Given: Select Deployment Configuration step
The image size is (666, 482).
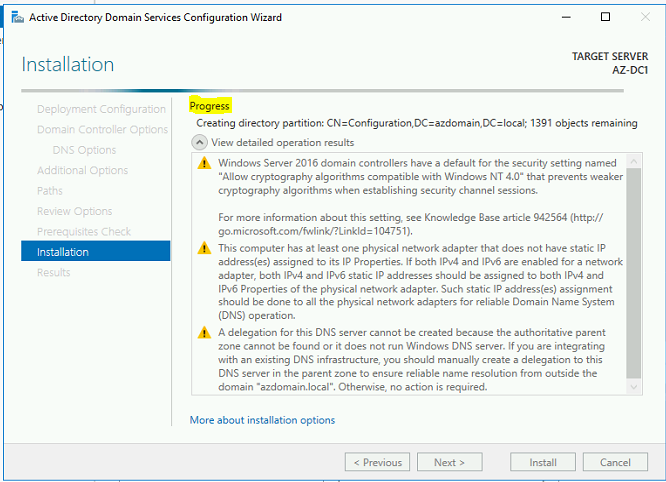Looking at the screenshot, I should [101, 109].
